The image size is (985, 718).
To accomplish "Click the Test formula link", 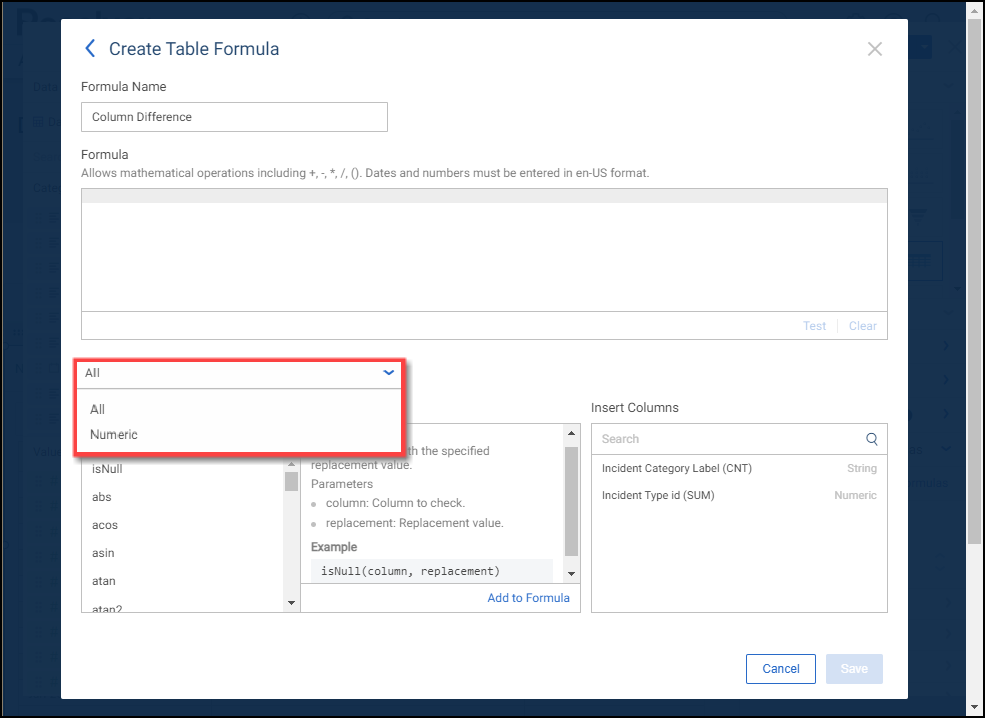I will click(814, 326).
